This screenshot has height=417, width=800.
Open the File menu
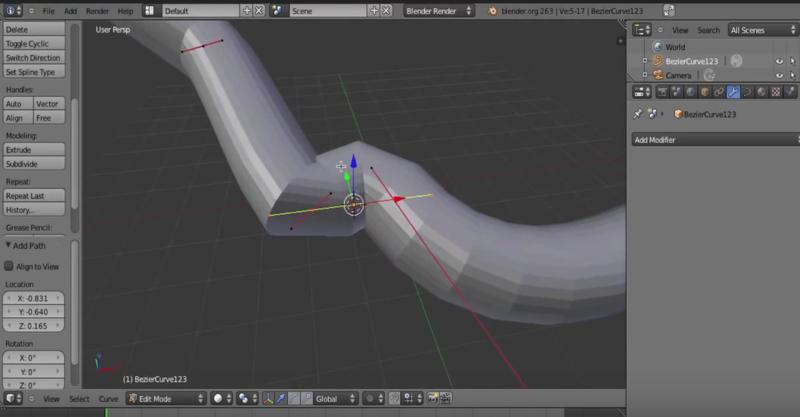click(48, 11)
